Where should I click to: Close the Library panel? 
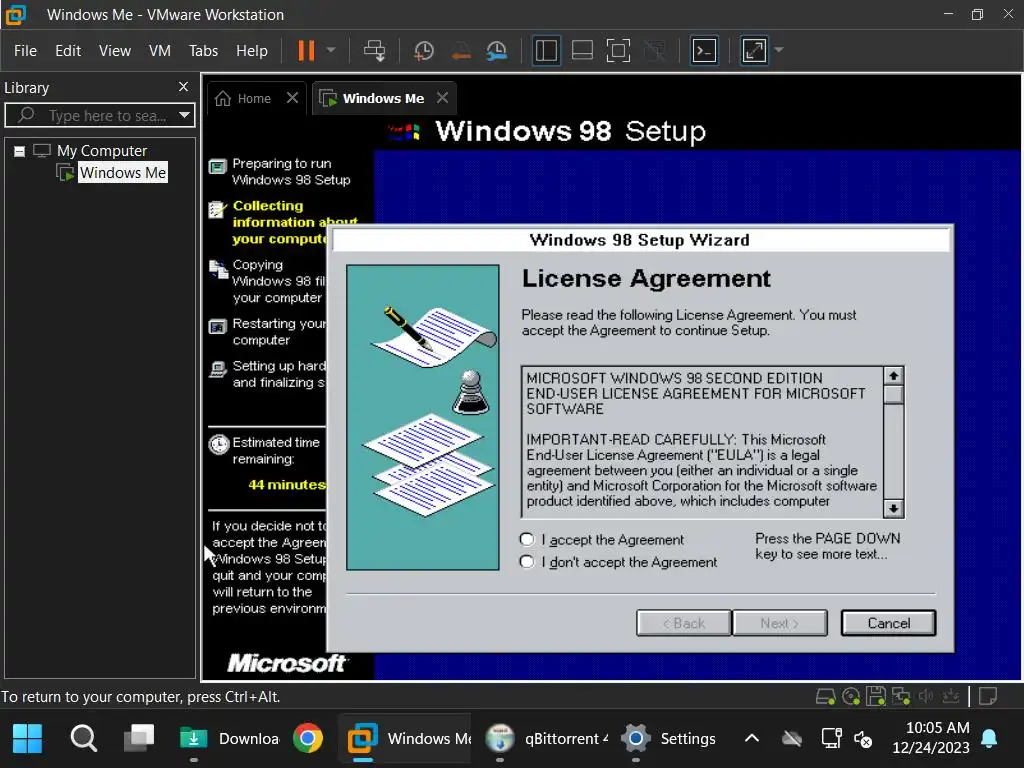[x=184, y=86]
